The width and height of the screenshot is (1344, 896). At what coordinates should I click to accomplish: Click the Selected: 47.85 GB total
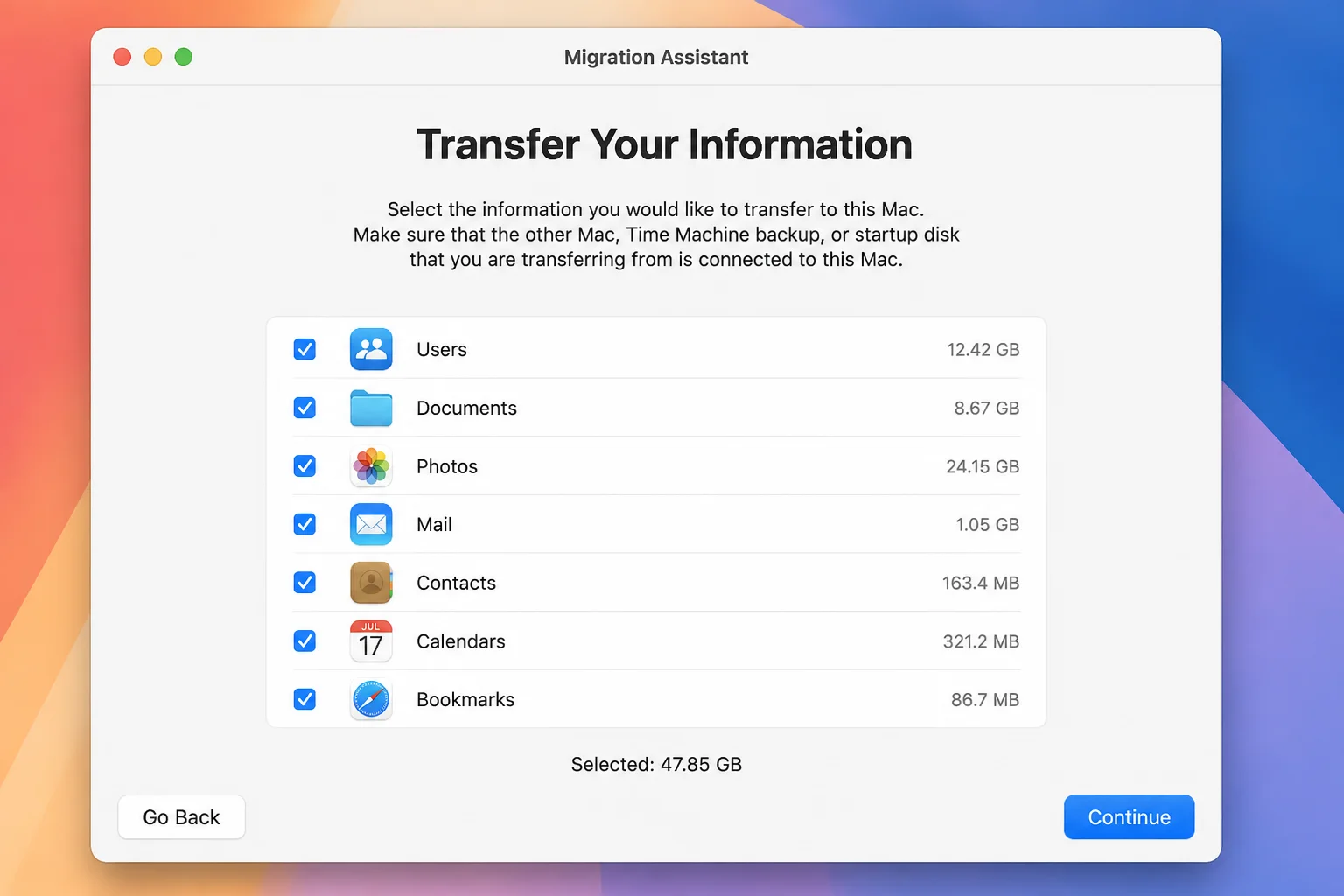pos(656,764)
